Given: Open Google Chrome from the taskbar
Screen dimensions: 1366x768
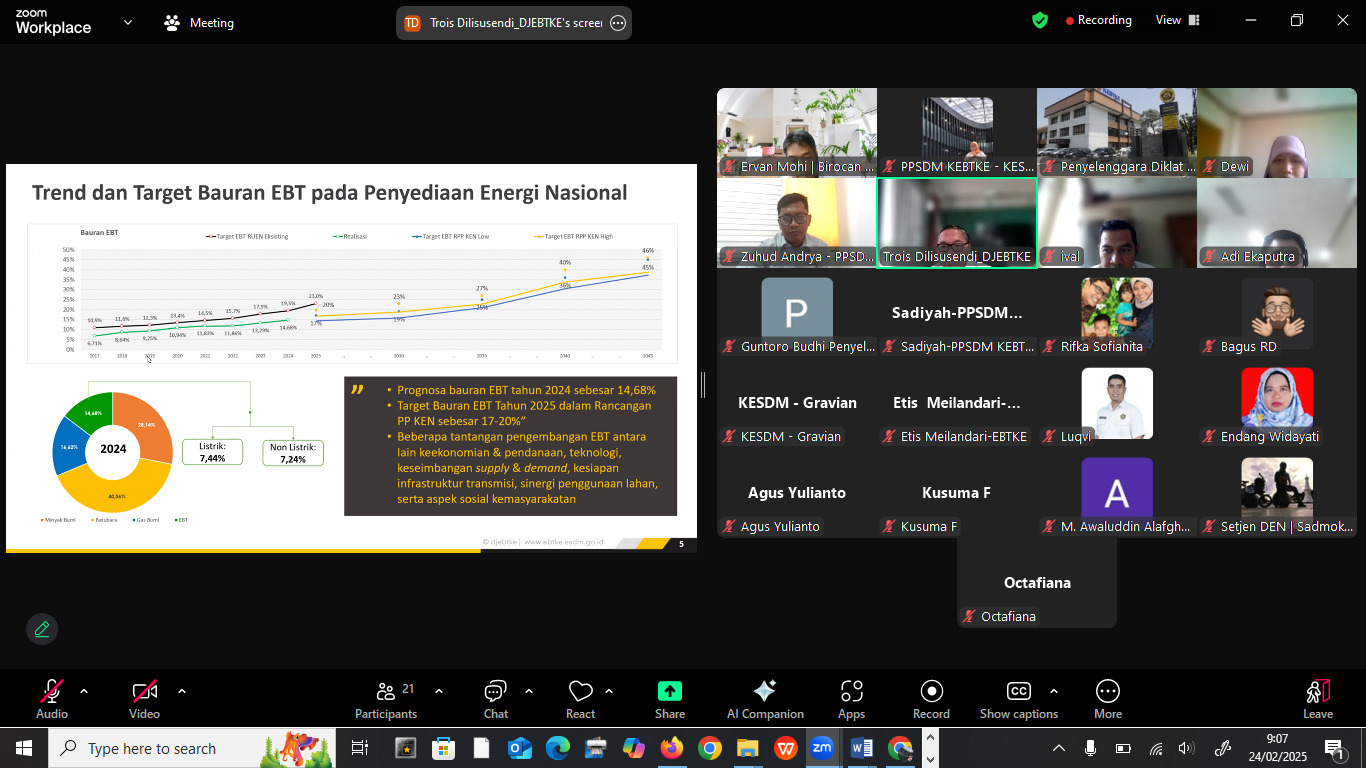Looking at the screenshot, I should [710, 748].
